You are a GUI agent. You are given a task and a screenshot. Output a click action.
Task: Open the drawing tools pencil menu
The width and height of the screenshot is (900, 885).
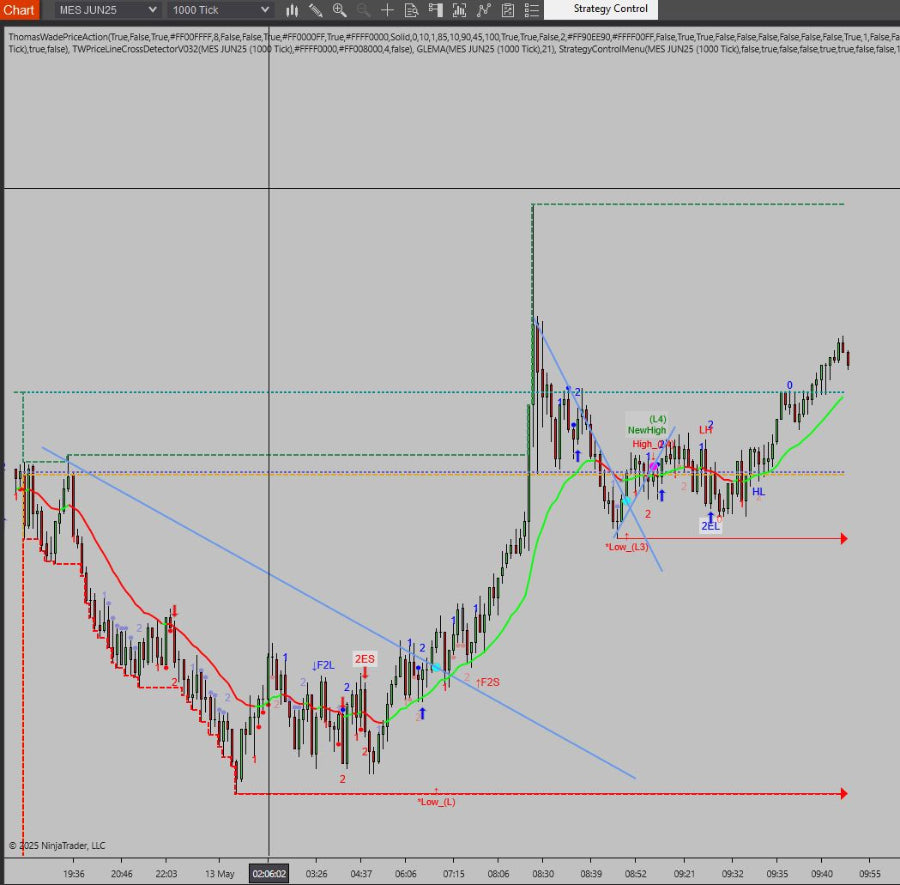click(316, 10)
